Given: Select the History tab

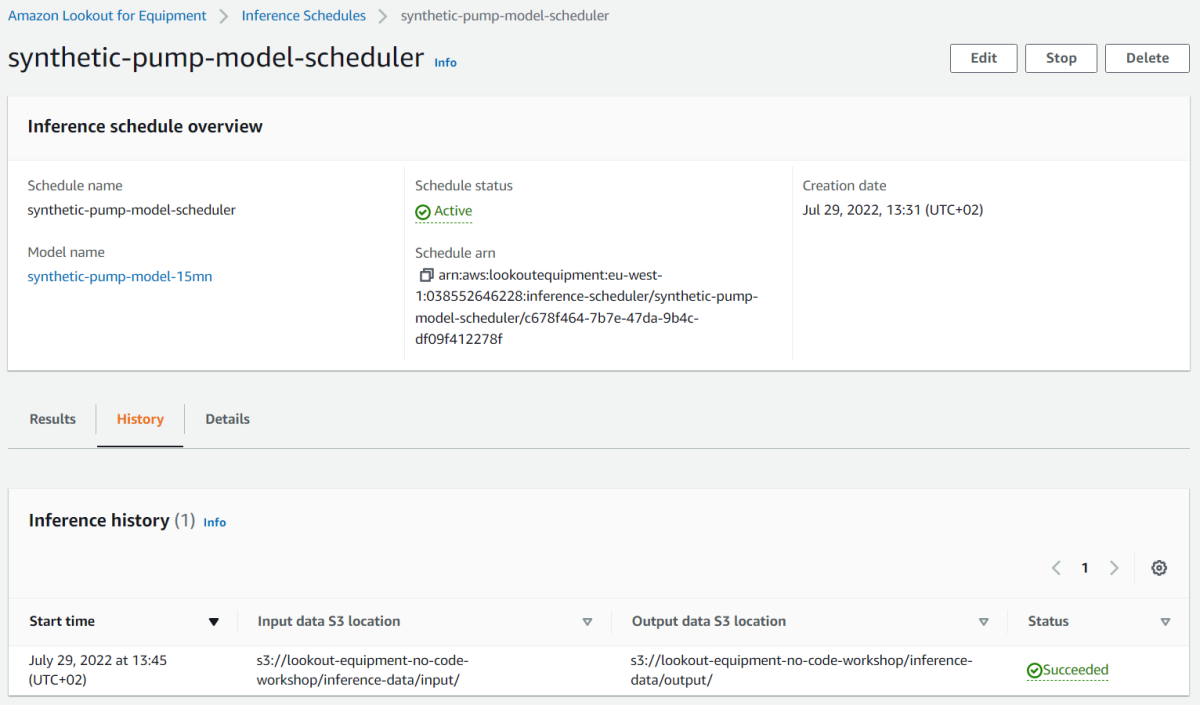Looking at the screenshot, I should point(140,419).
